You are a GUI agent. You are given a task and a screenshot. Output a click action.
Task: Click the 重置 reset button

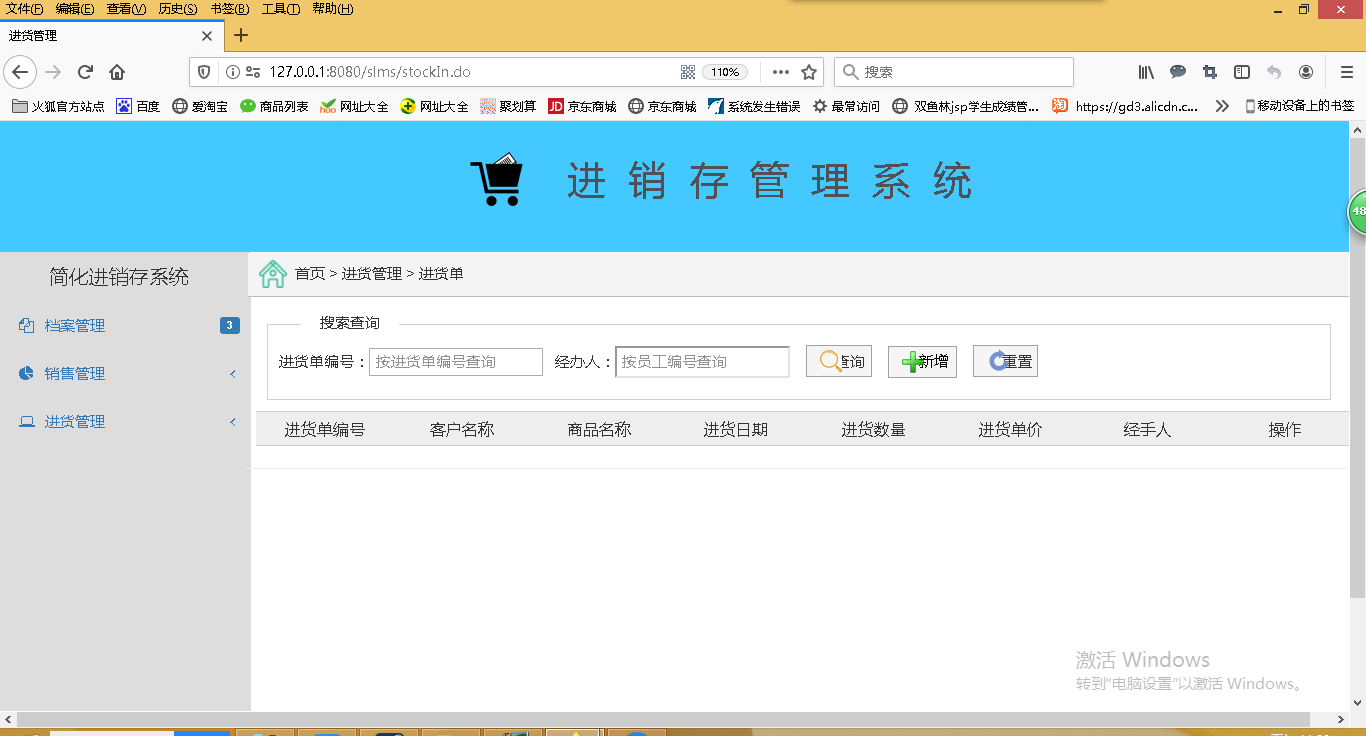[x=1005, y=362]
